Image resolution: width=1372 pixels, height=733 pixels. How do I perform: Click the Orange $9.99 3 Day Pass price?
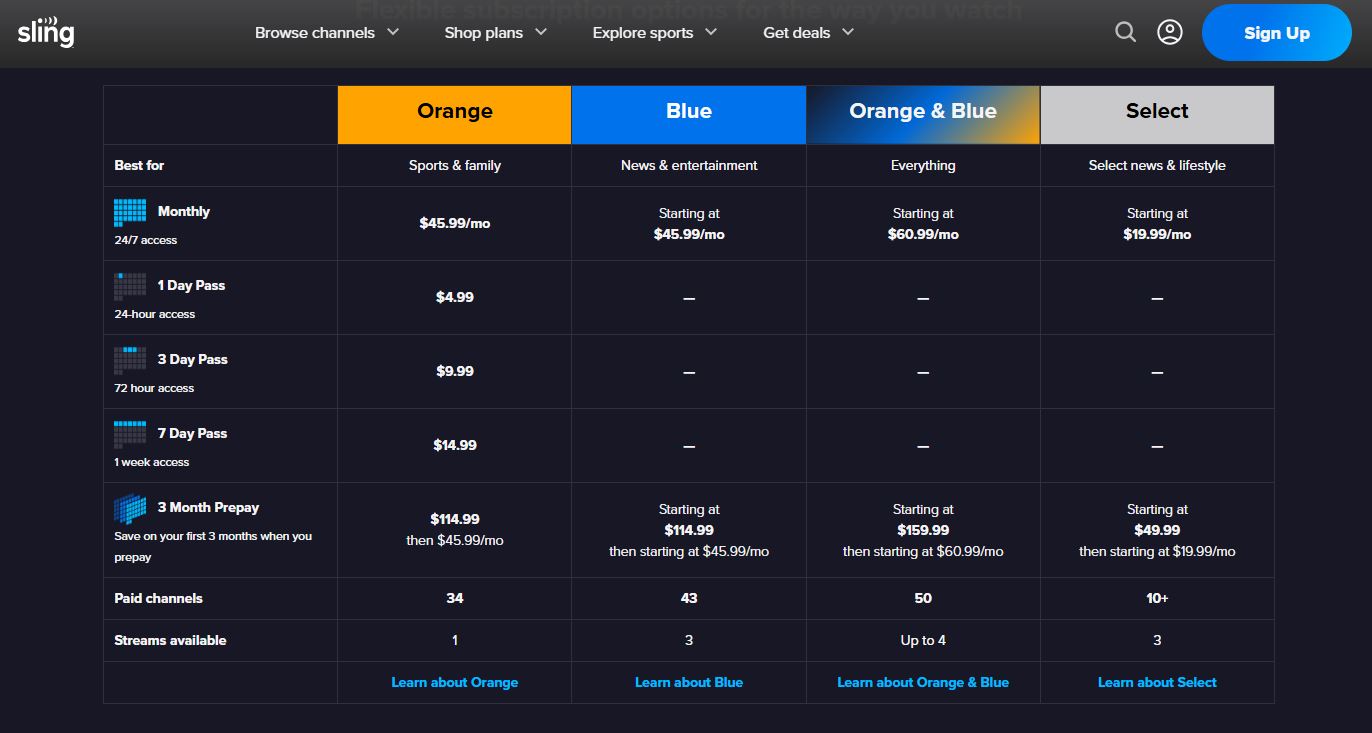[455, 371]
